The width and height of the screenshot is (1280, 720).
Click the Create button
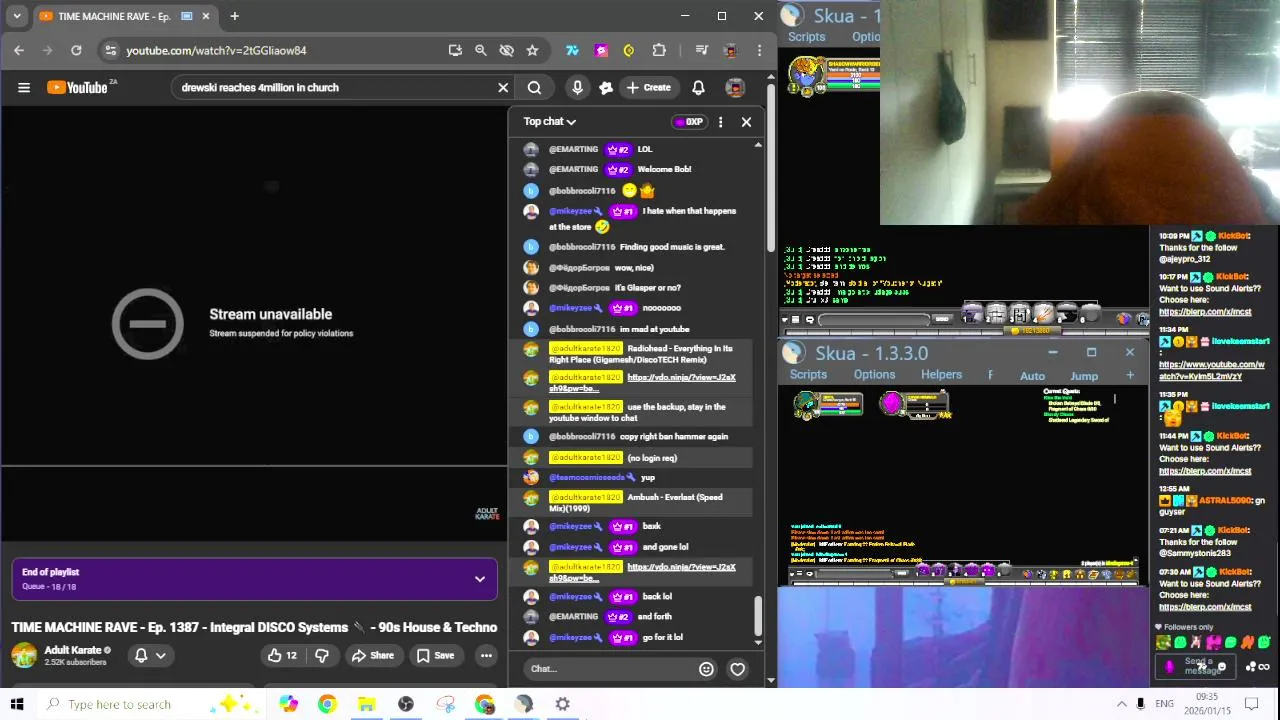click(648, 88)
